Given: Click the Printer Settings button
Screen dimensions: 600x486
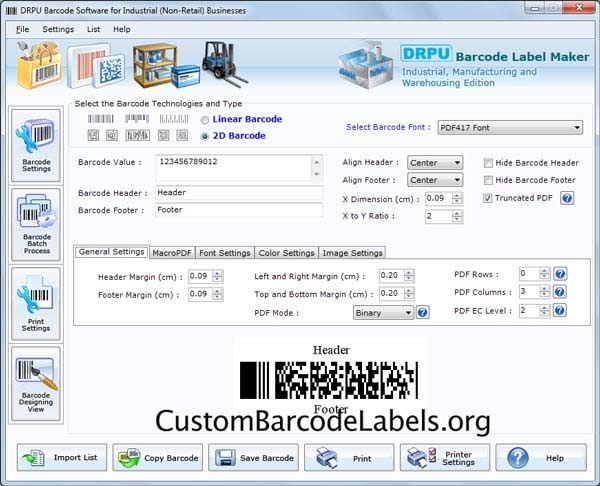Looking at the screenshot, I should tap(445, 457).
